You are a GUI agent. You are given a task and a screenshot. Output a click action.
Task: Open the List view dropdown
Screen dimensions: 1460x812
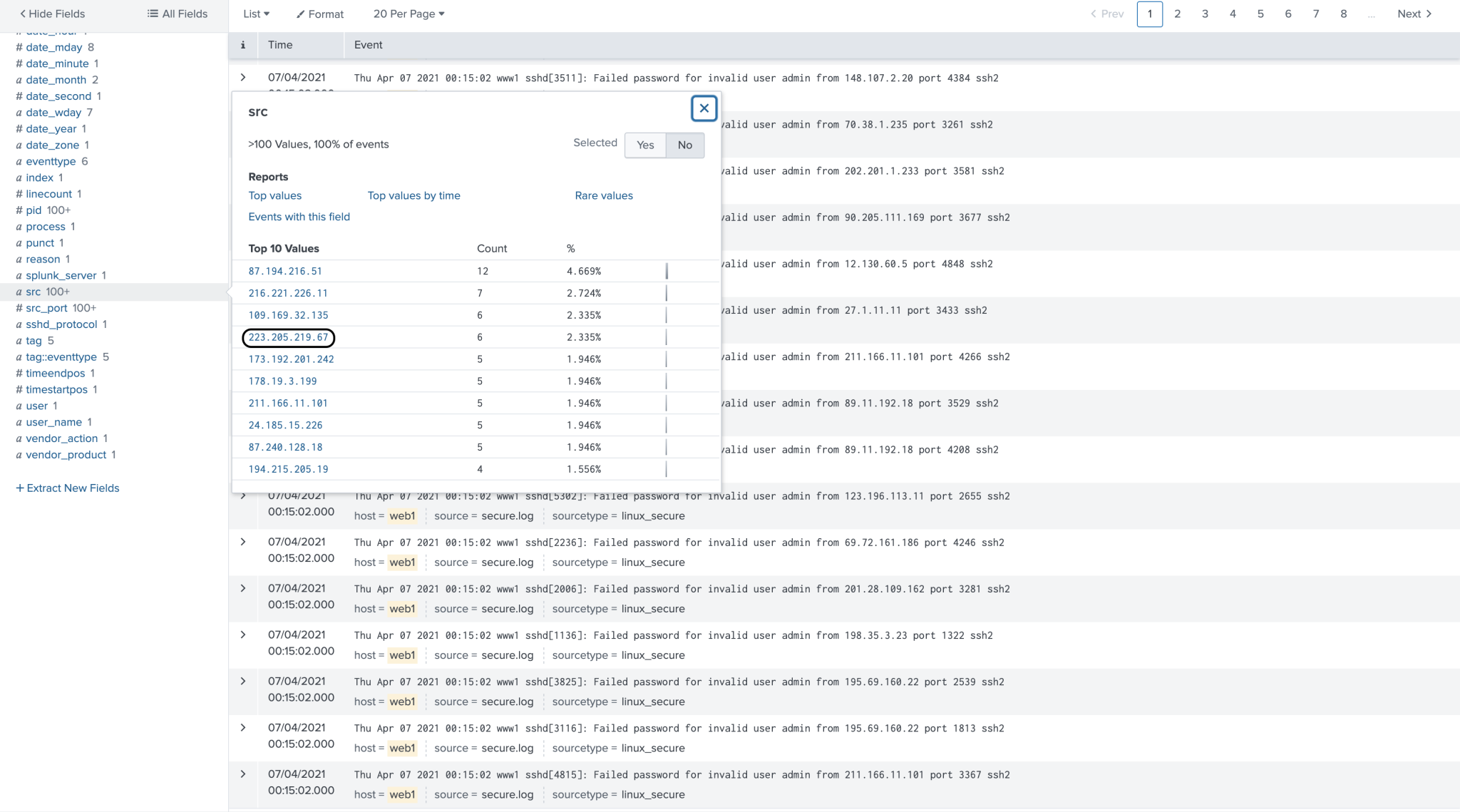(x=255, y=14)
